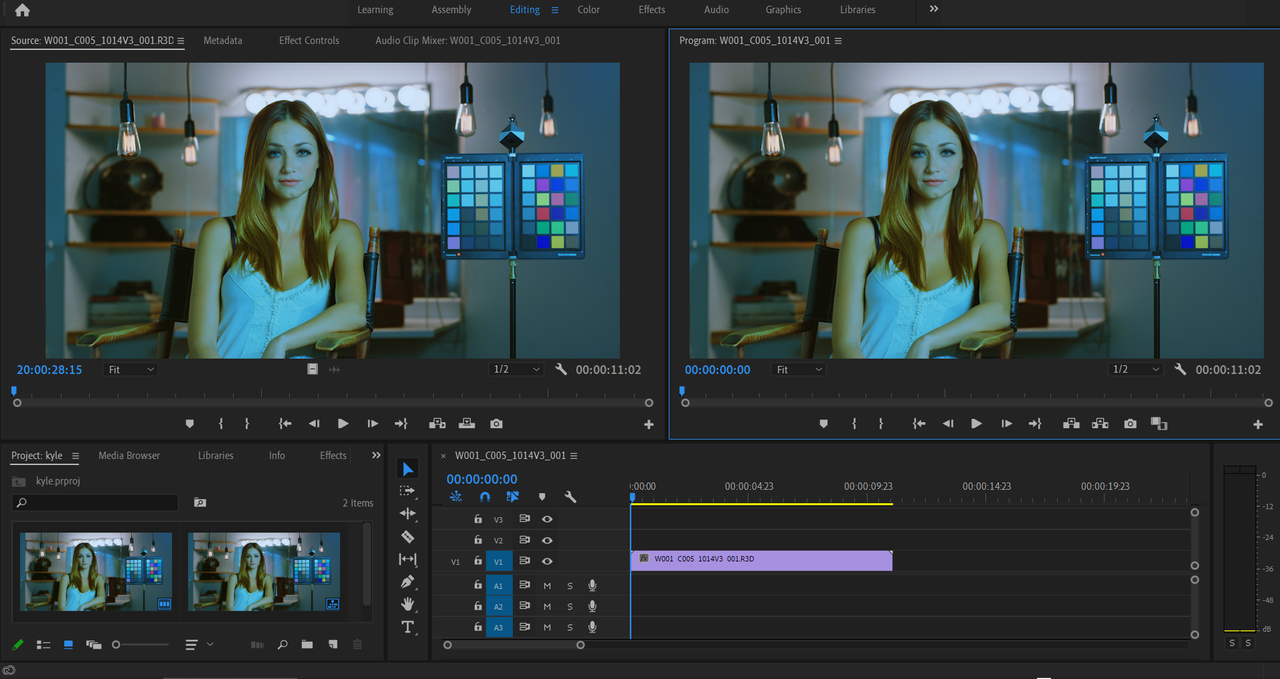
Task: Select the Slip tool
Action: [407, 559]
